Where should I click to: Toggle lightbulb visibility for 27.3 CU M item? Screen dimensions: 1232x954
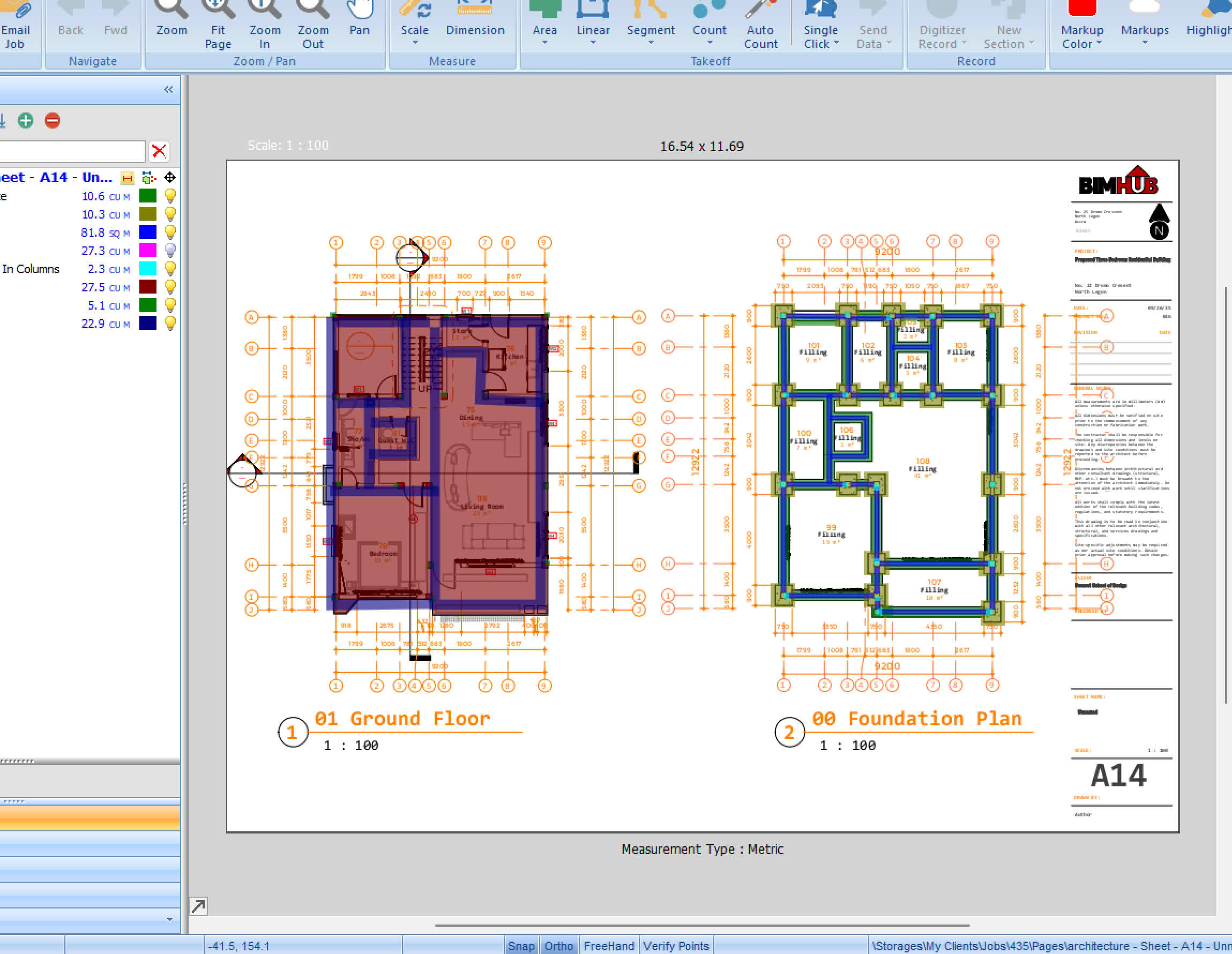point(170,250)
